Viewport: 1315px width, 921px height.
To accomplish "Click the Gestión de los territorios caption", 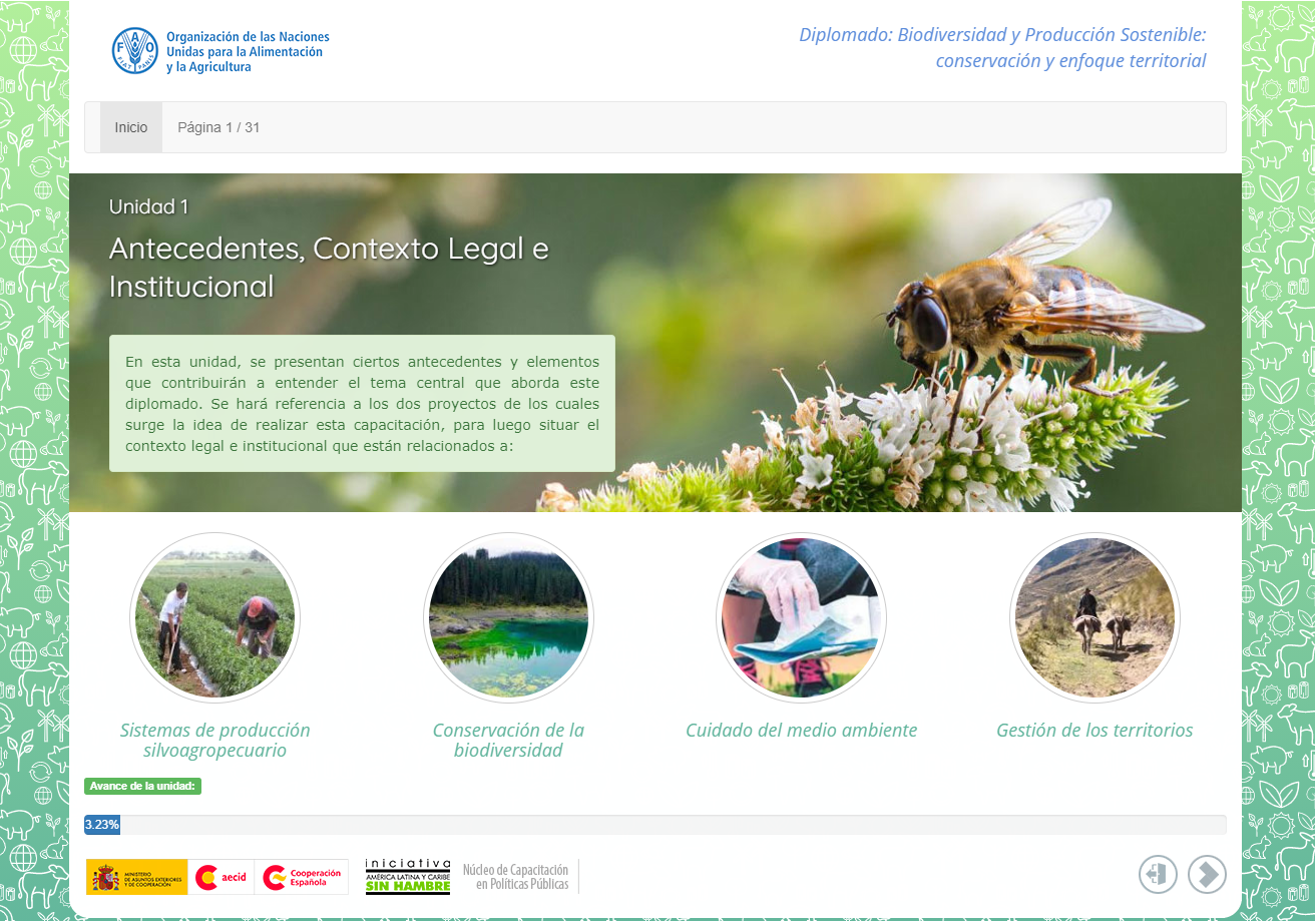I will [1094, 730].
